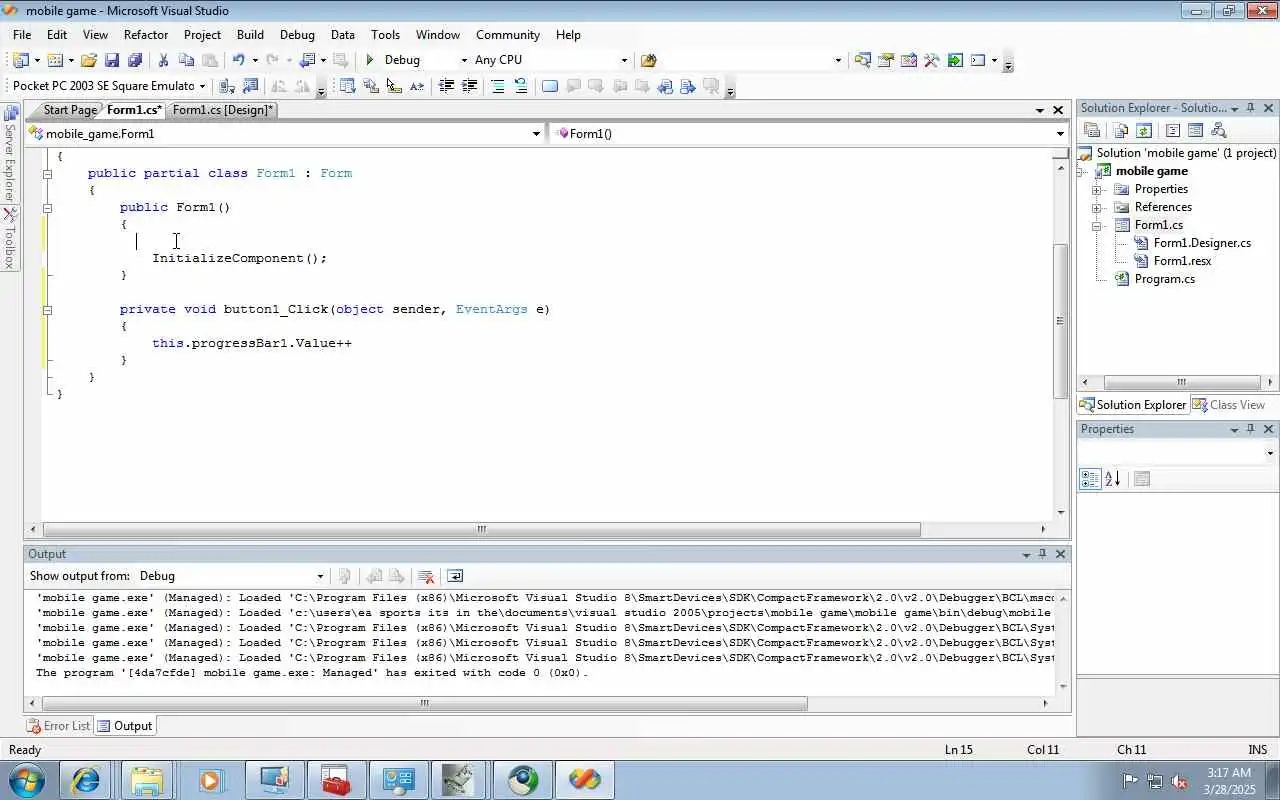Click View Code icon in Solution Explorer

(x=1172, y=130)
